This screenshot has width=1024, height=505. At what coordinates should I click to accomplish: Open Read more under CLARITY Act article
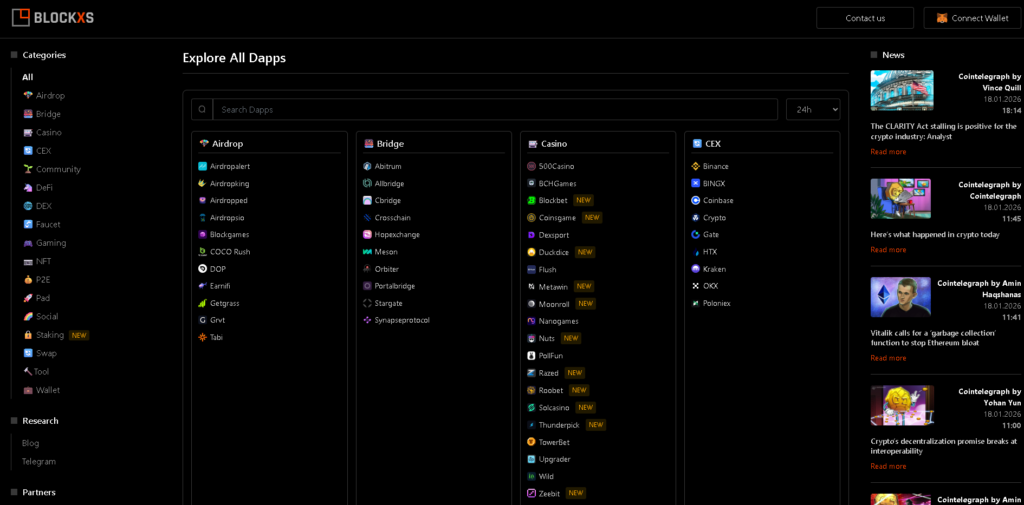pos(888,152)
